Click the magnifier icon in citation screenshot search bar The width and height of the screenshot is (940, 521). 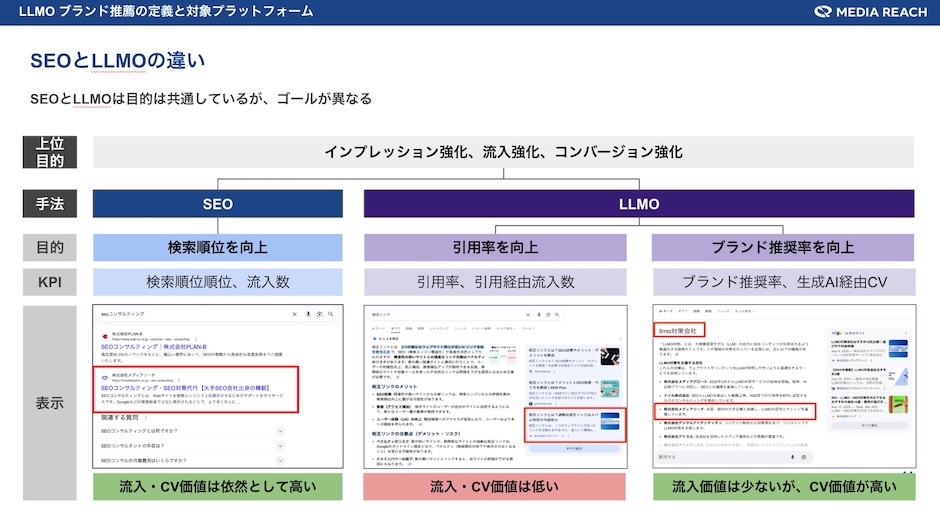(x=557, y=315)
